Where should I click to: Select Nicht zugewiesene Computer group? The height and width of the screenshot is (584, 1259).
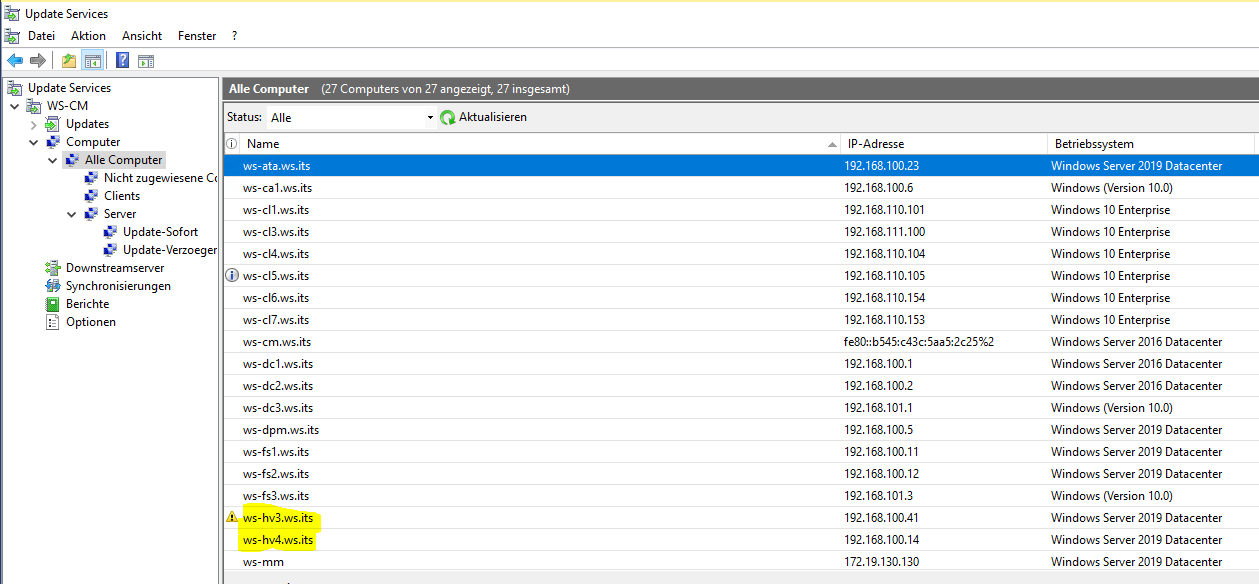pos(160,178)
